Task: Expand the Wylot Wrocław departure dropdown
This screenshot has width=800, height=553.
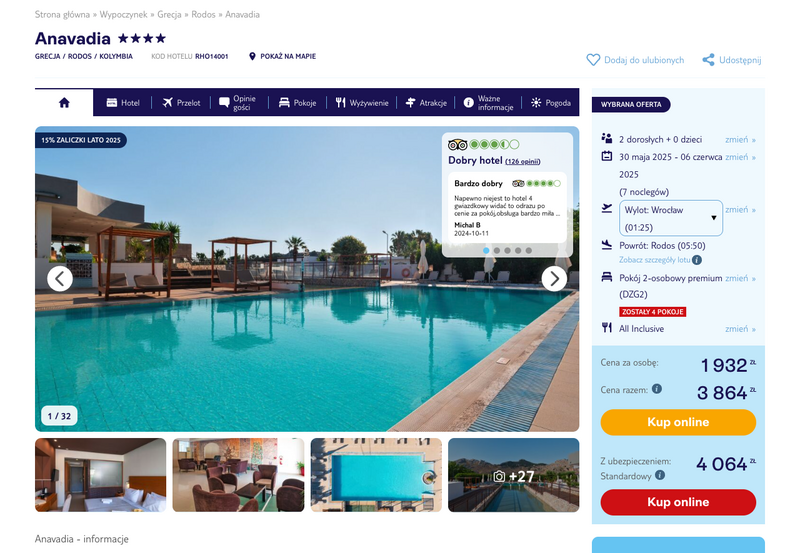Action: (x=671, y=218)
